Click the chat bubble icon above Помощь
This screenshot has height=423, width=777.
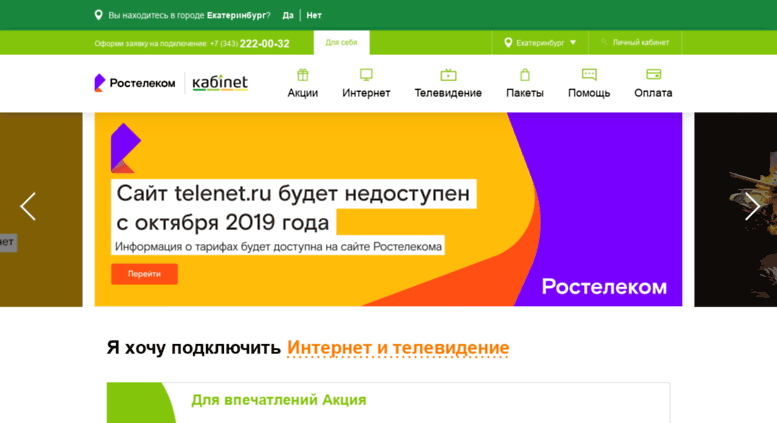[589, 74]
